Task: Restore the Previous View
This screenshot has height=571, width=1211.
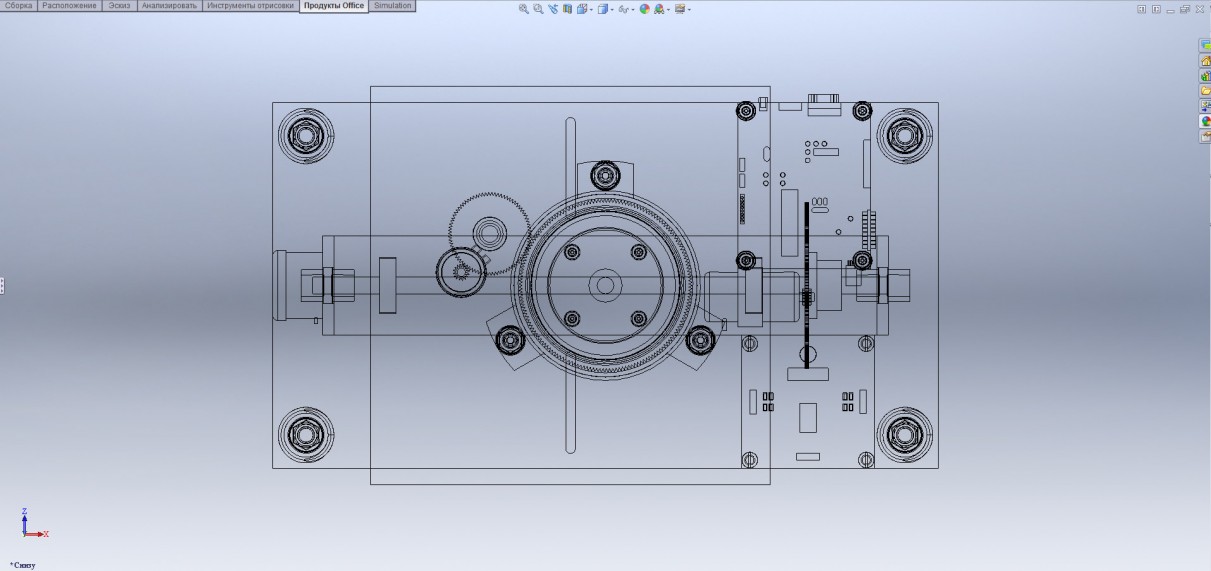Action: click(x=554, y=9)
